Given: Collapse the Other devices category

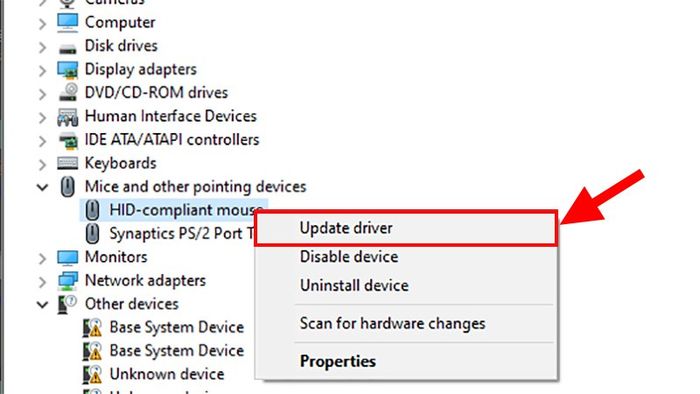Looking at the screenshot, I should [x=42, y=305].
